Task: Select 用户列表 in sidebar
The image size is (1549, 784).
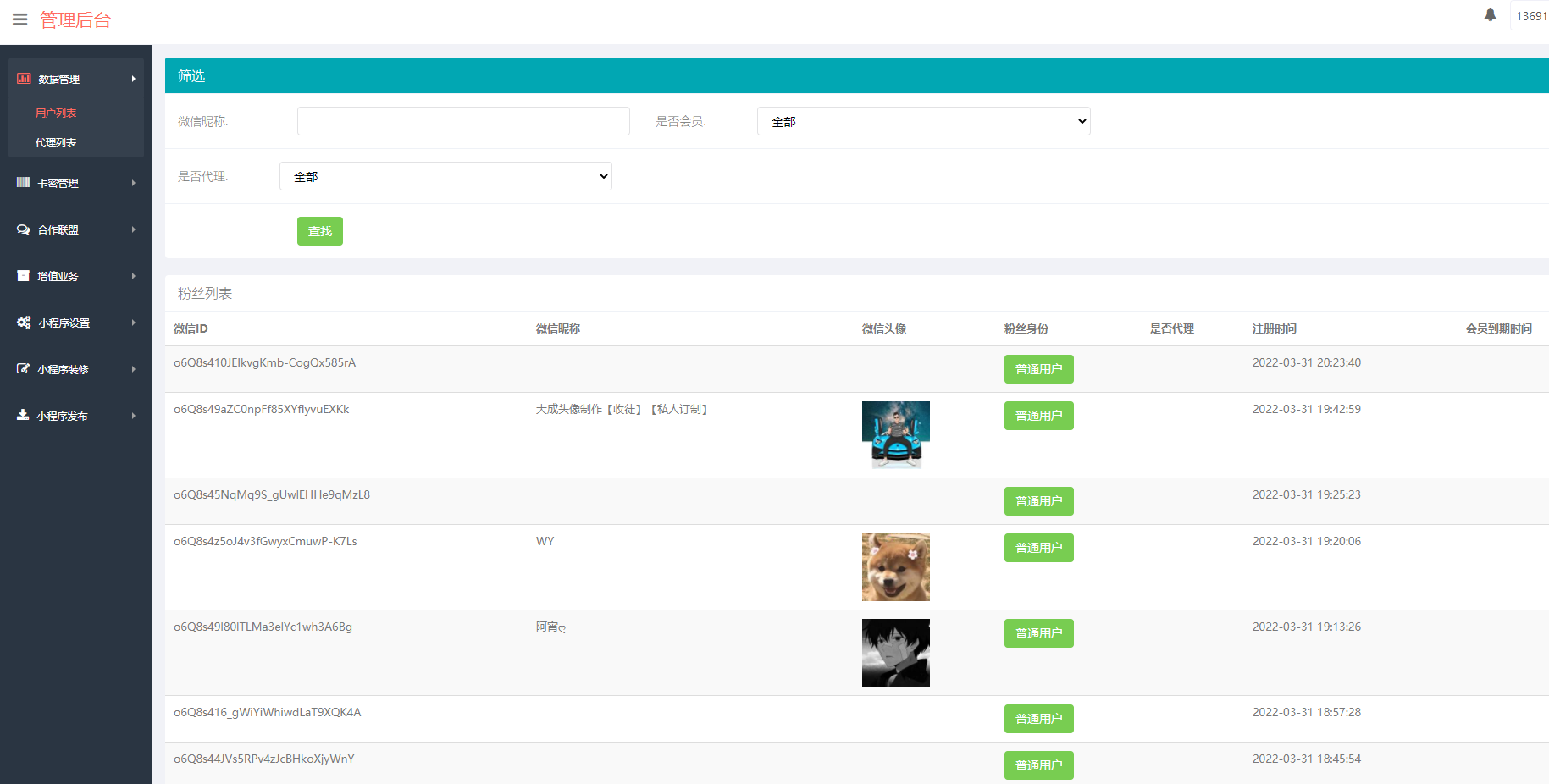Action: click(x=56, y=113)
